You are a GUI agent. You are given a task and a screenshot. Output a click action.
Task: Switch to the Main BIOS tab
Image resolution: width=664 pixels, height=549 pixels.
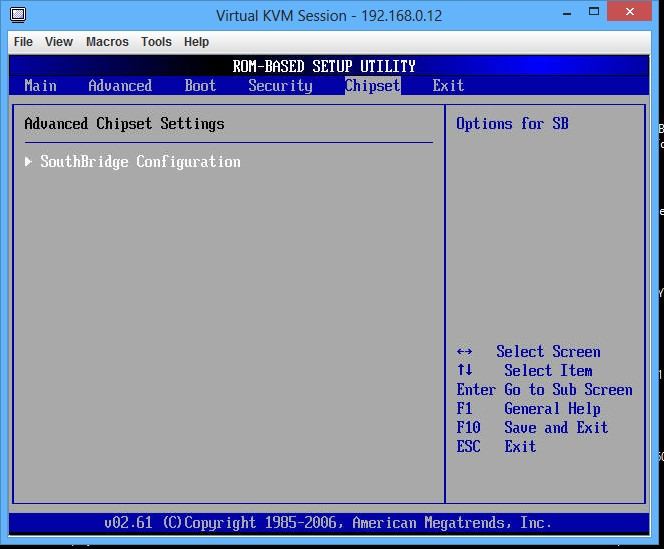[40, 86]
